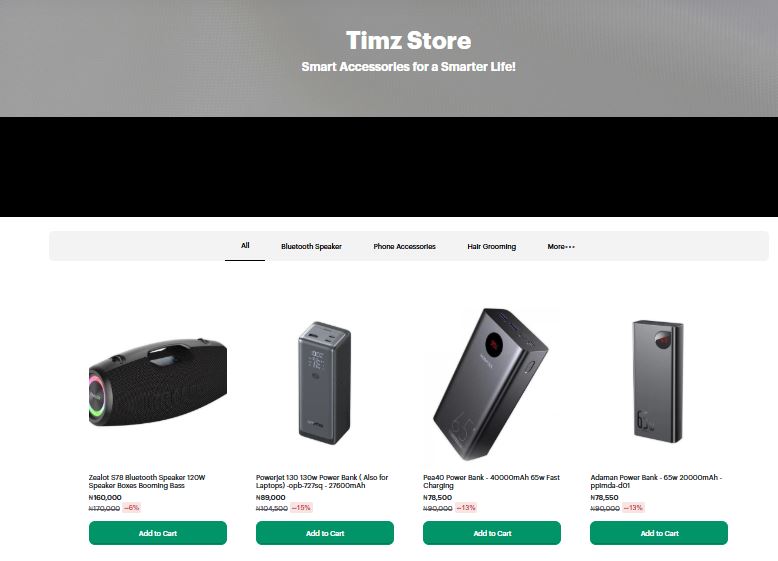Image resolution: width=778 pixels, height=561 pixels.
Task: Open Zealot S78 Bluetooth Speaker title link
Action: [x=147, y=481]
